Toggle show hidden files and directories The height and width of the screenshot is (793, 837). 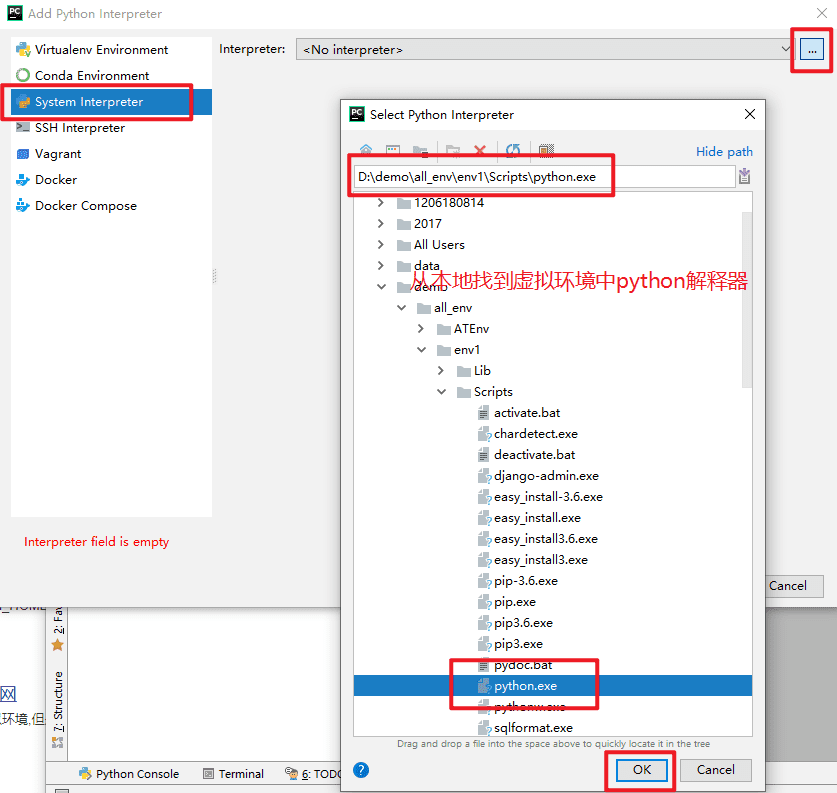click(546, 150)
